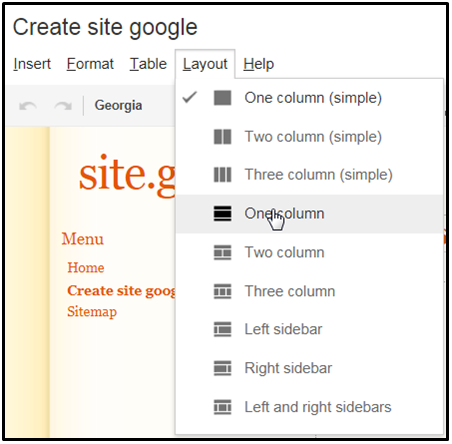Open the Help menu
Screen dimensions: 452x444
(258, 64)
